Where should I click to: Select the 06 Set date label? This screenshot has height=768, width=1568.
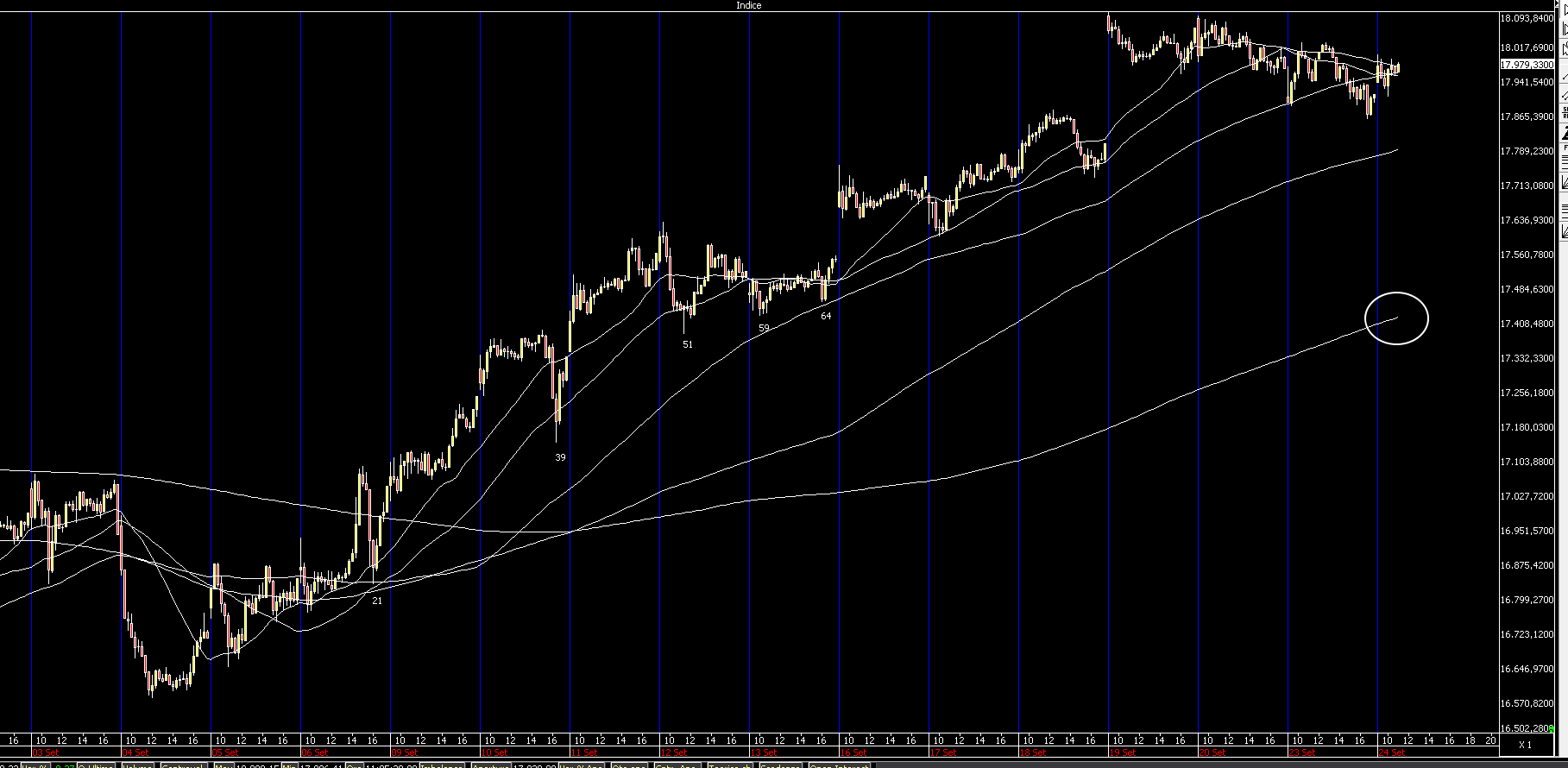click(x=314, y=752)
